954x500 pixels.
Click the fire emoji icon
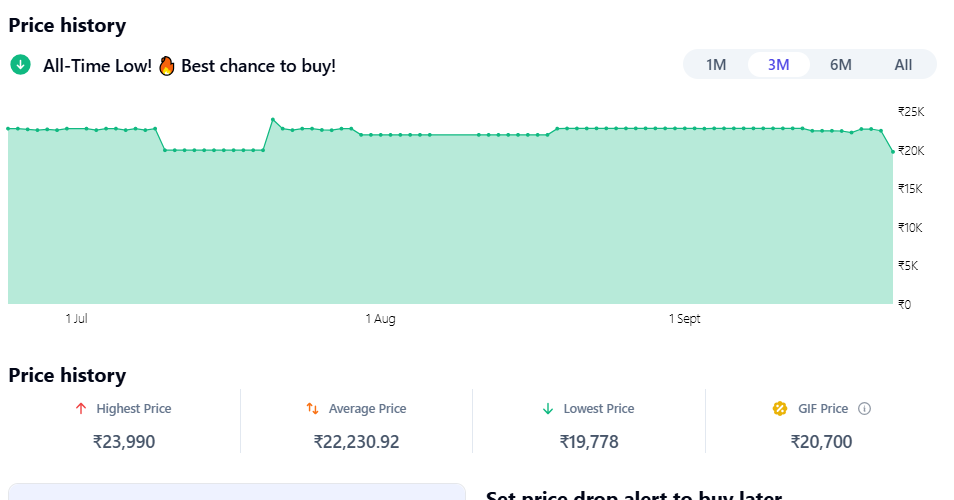(167, 66)
